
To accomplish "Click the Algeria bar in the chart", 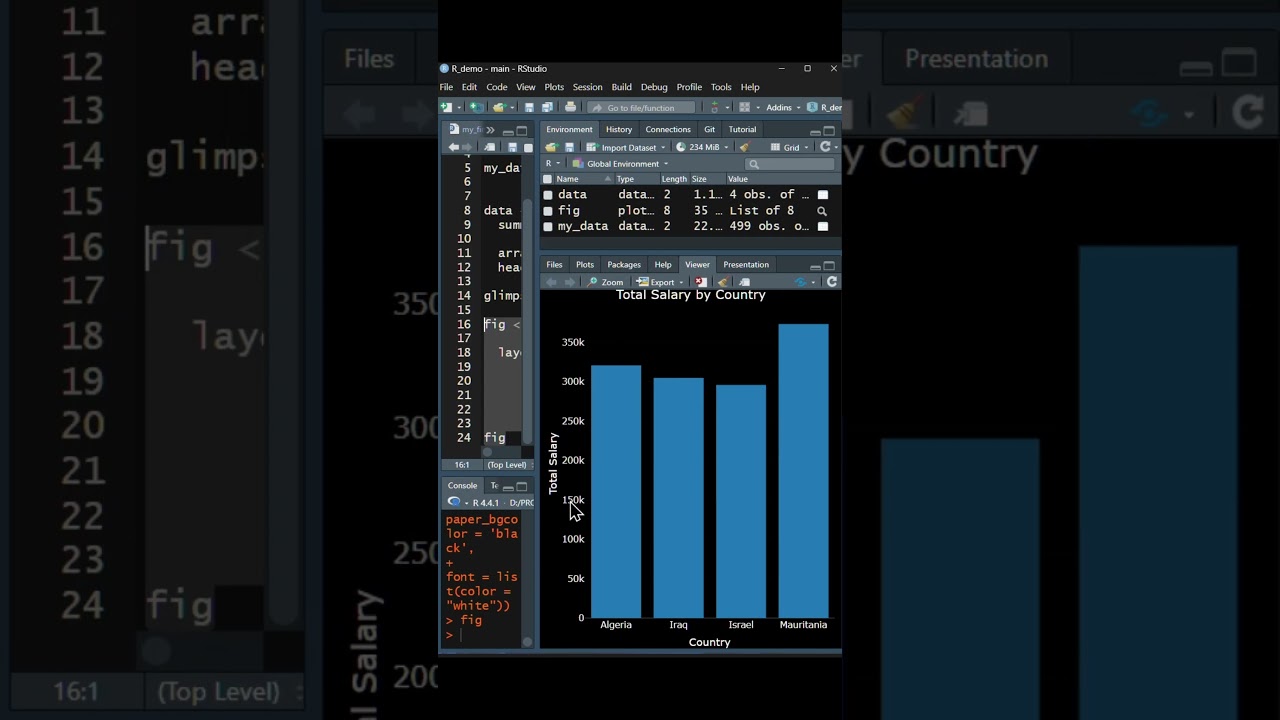I will coord(616,492).
